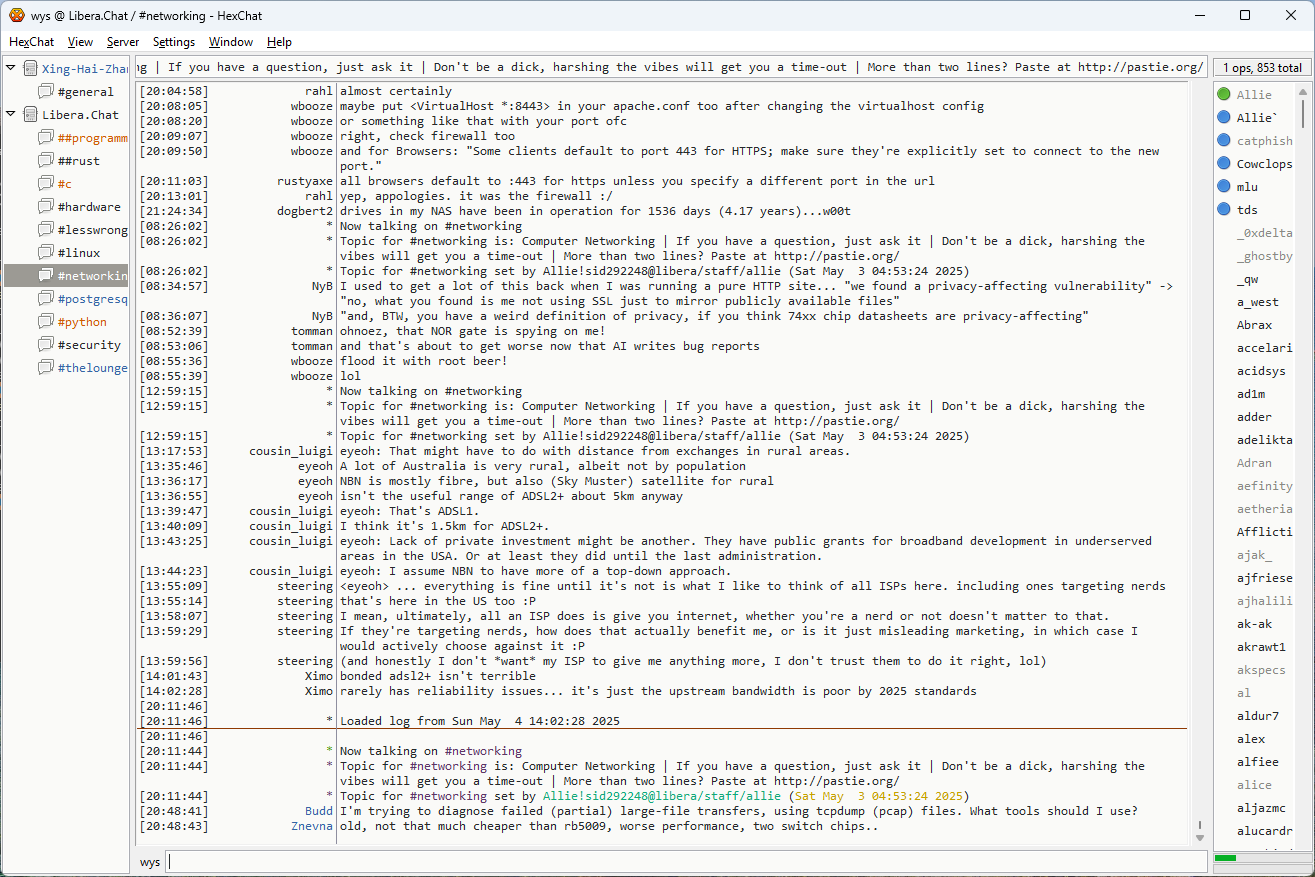Screen dimensions: 1315x877
Task: Open the Server menu
Action: (123, 42)
